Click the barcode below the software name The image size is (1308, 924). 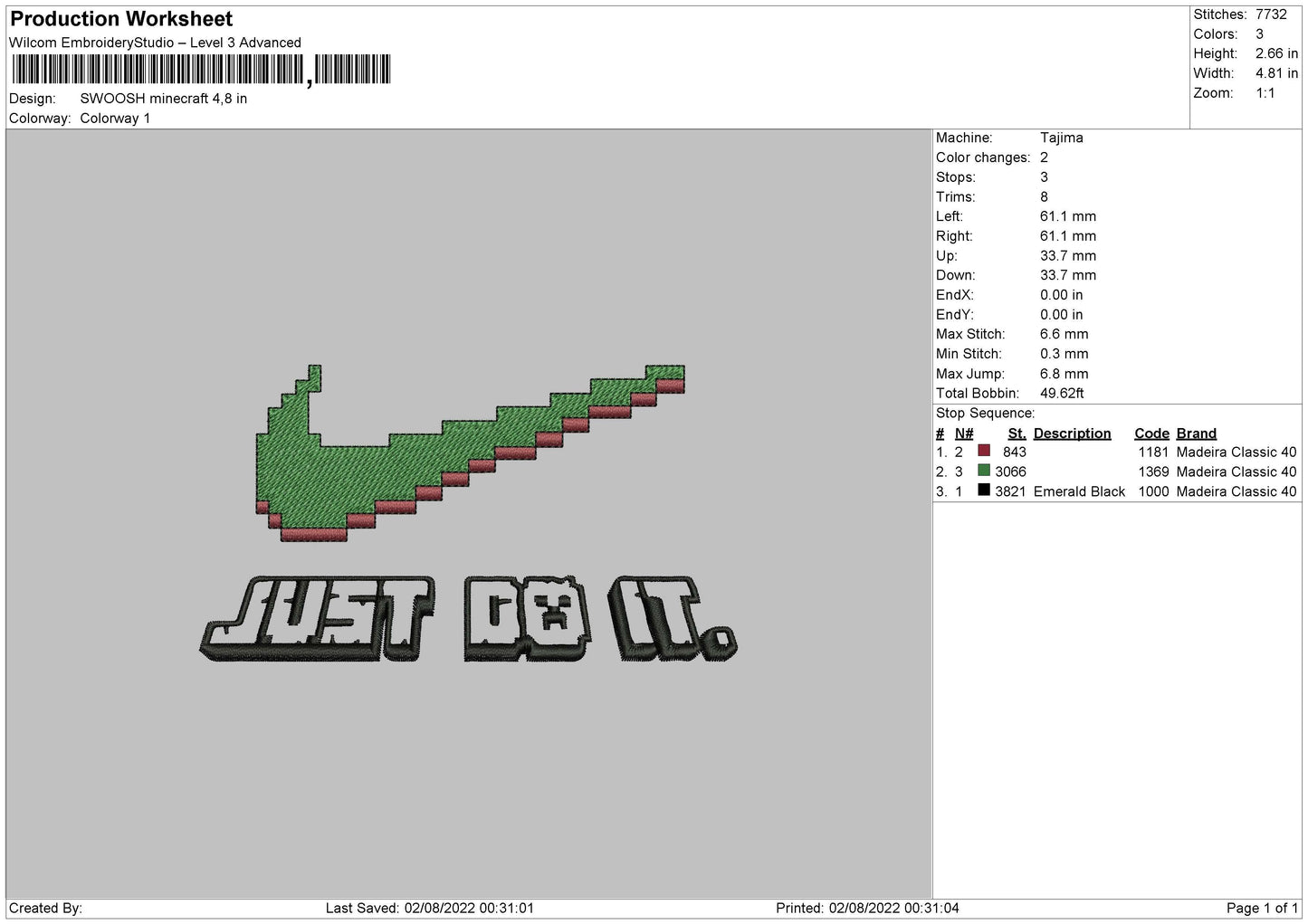pos(201,70)
